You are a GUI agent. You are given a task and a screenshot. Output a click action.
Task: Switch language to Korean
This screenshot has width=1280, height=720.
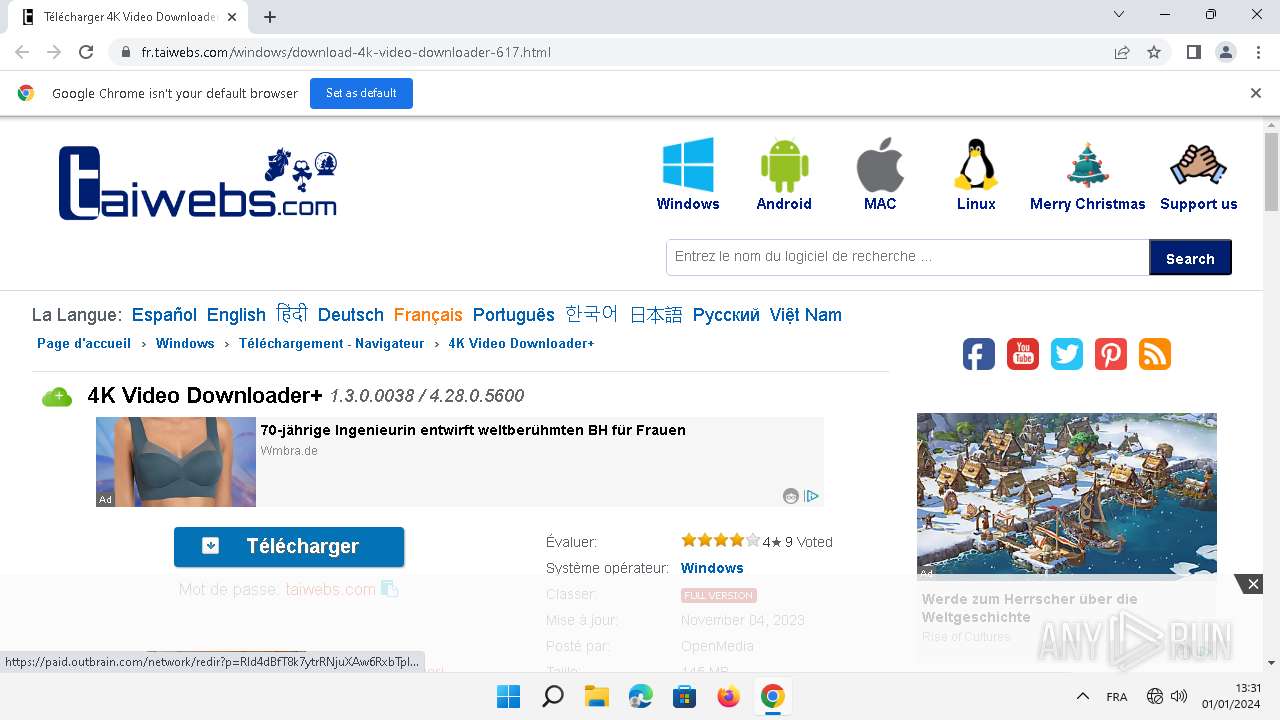(592, 314)
